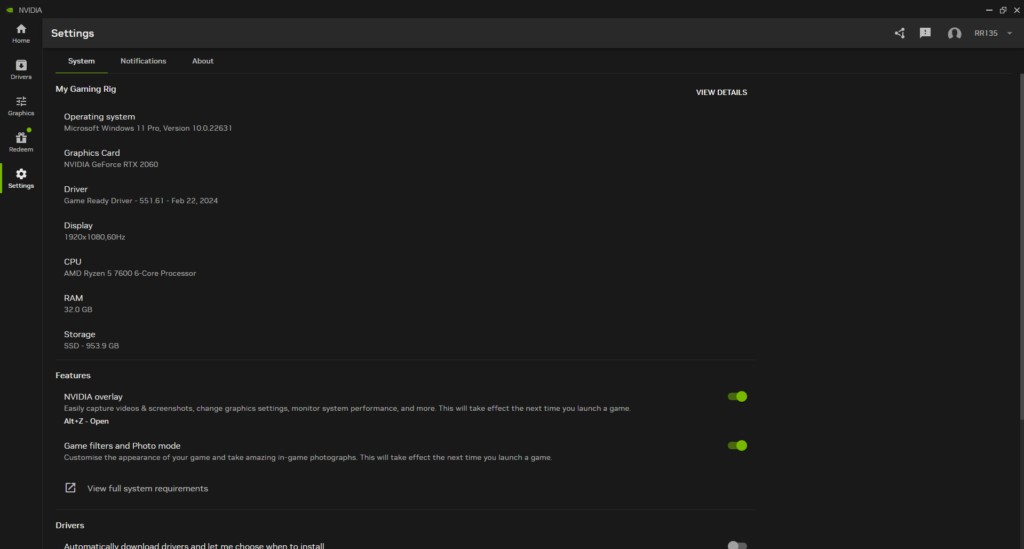Open the Home section in sidebar
This screenshot has width=1024, height=549.
[21, 33]
